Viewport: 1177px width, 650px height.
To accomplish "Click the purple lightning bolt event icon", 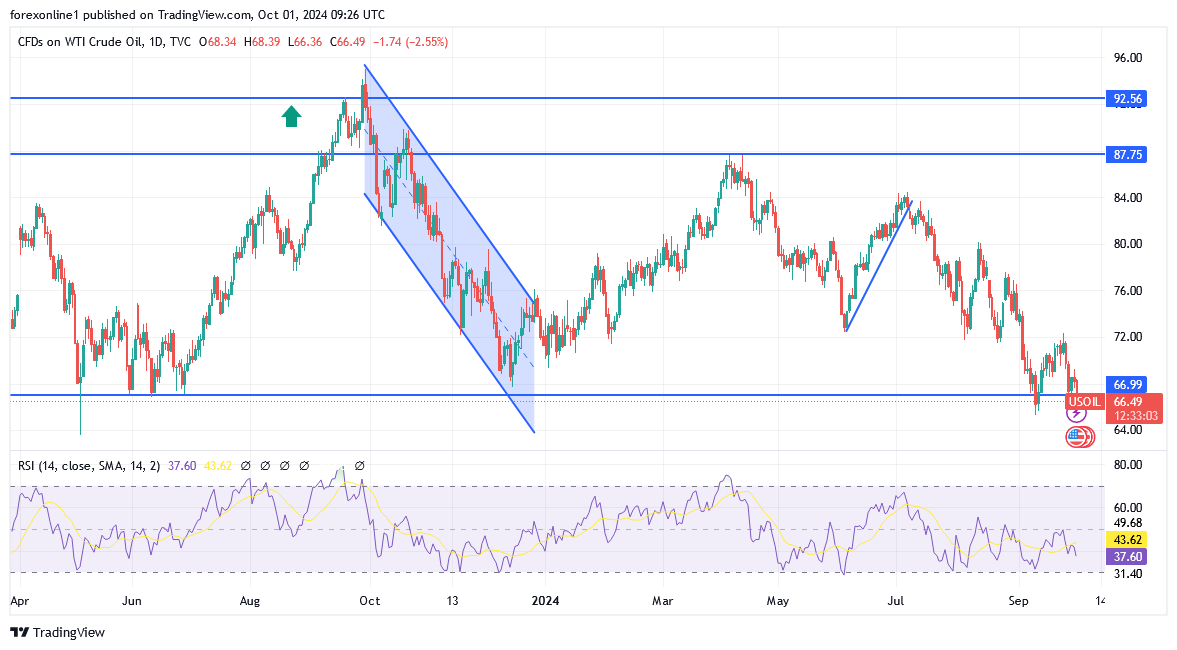I will [x=1076, y=414].
